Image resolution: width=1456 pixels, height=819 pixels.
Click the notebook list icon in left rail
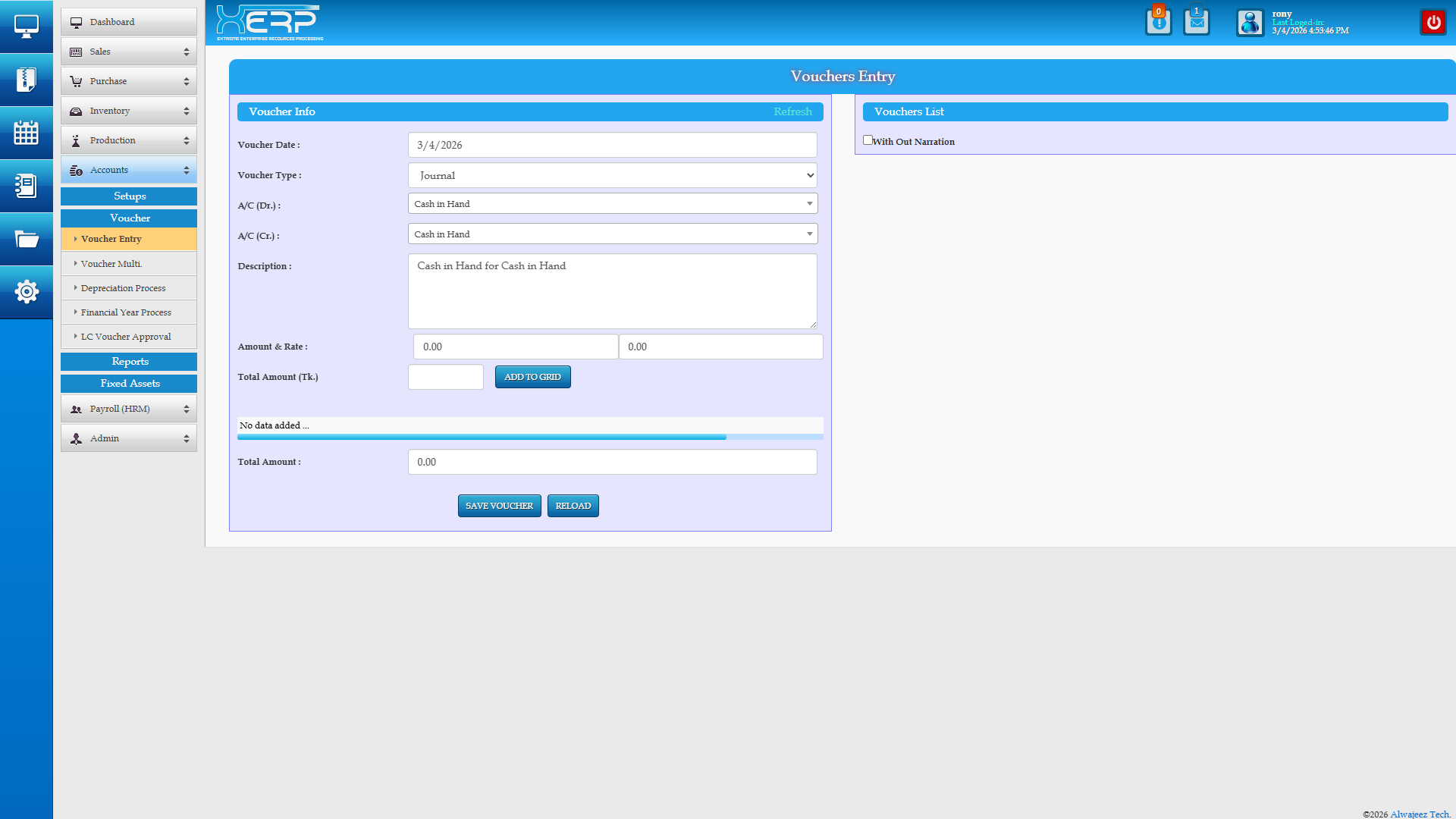pos(27,186)
